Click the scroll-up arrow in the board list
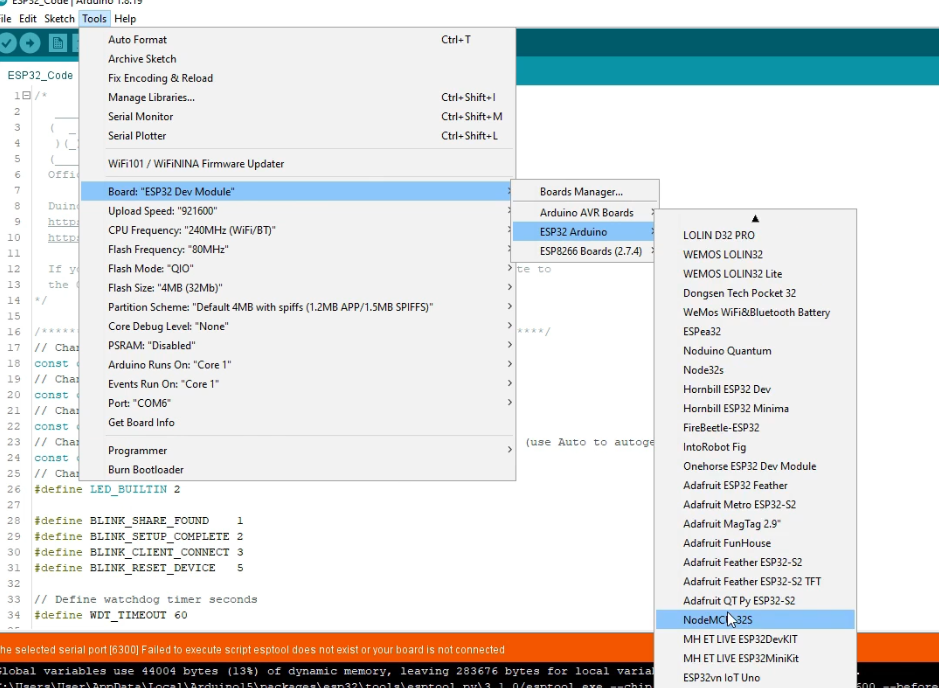The width and height of the screenshot is (939, 688). (755, 218)
